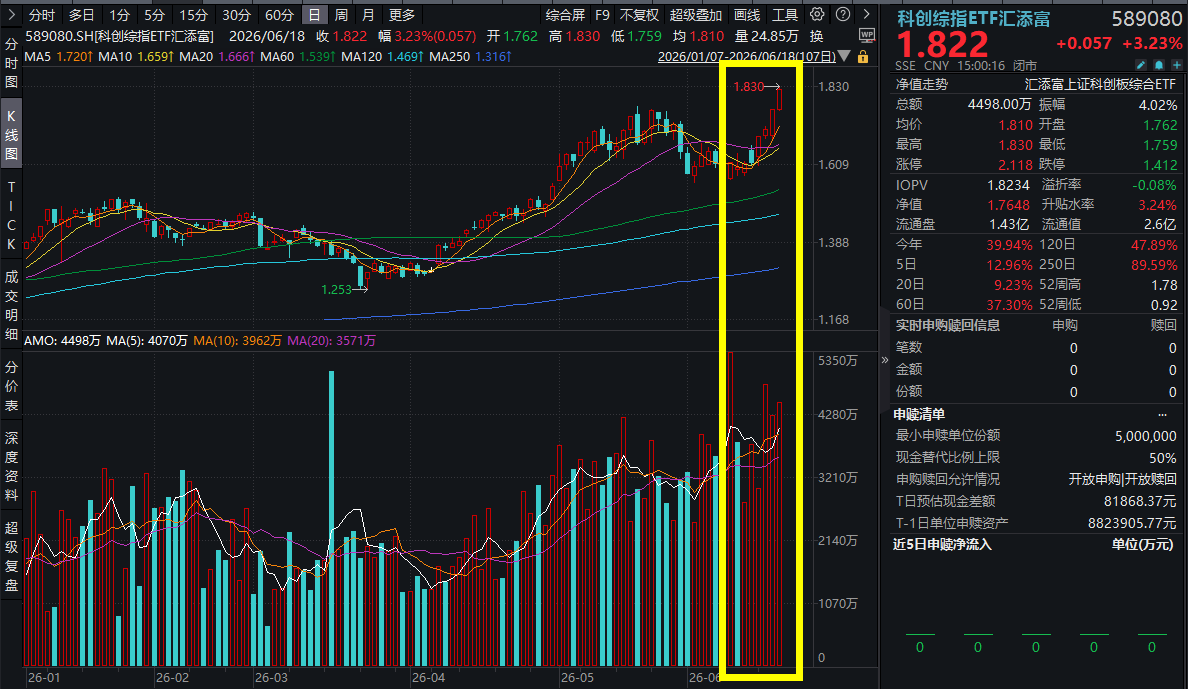This screenshot has width=1188, height=689.
Task: Expand the left sidebar arrow
Action: tap(11, 14)
